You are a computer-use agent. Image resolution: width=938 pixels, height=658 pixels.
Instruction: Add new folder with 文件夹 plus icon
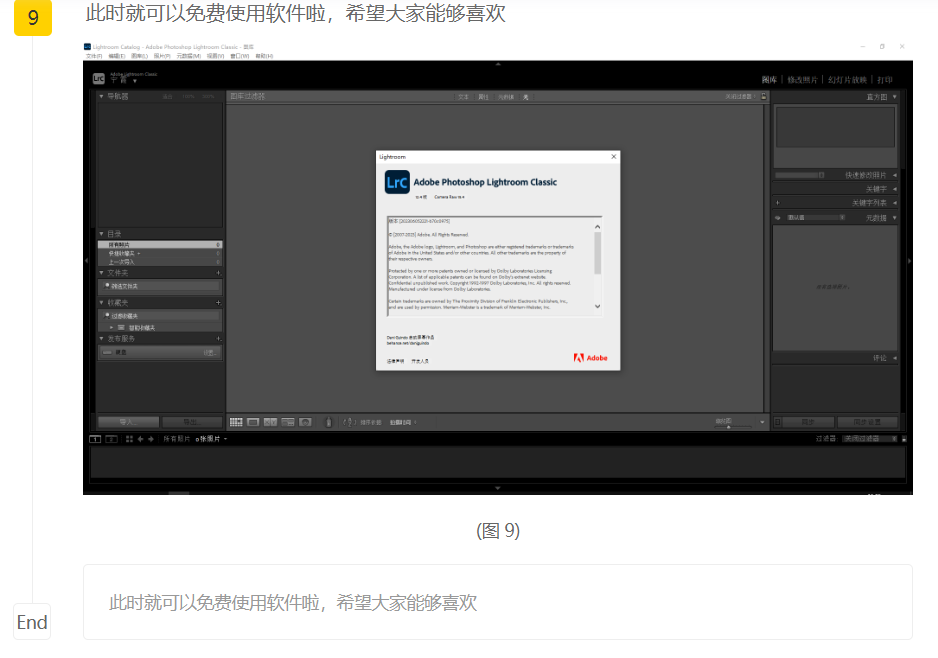tap(218, 273)
